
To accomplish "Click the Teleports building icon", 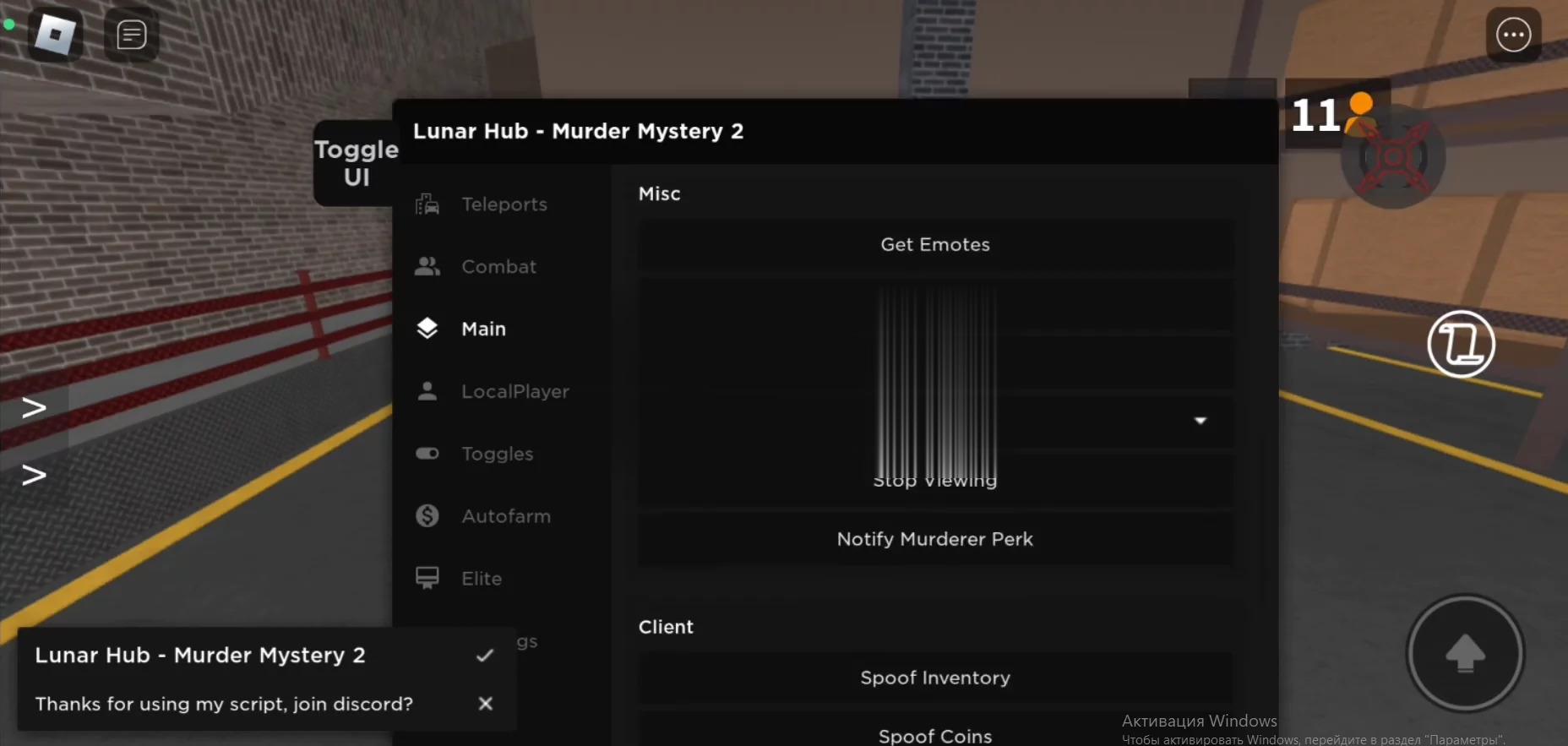I will coord(427,204).
